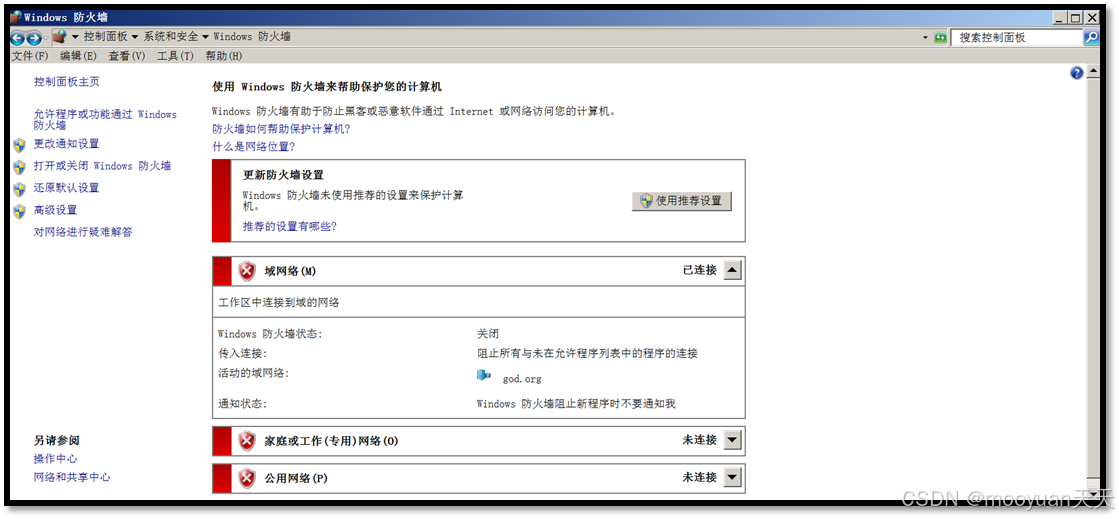Expand the 公用网络(P) section arrow
The image size is (1119, 519).
(x=733, y=478)
